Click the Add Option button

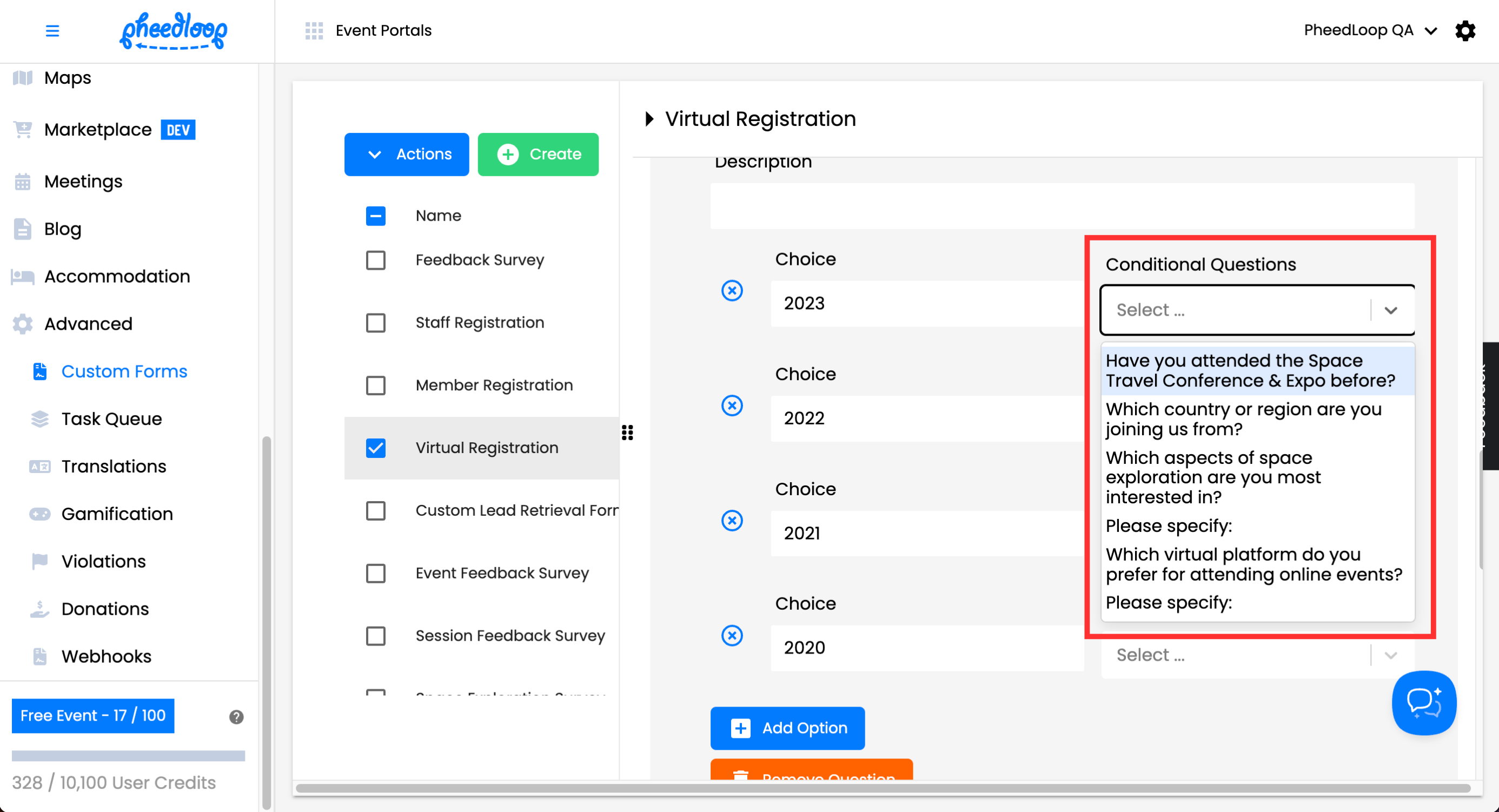click(x=787, y=727)
